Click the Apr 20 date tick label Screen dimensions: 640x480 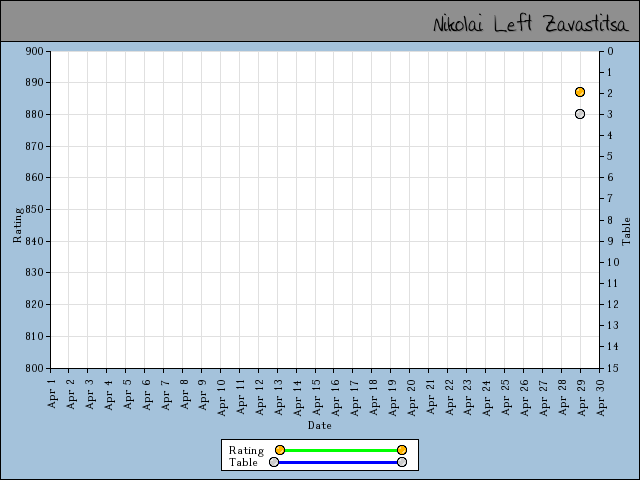click(411, 398)
